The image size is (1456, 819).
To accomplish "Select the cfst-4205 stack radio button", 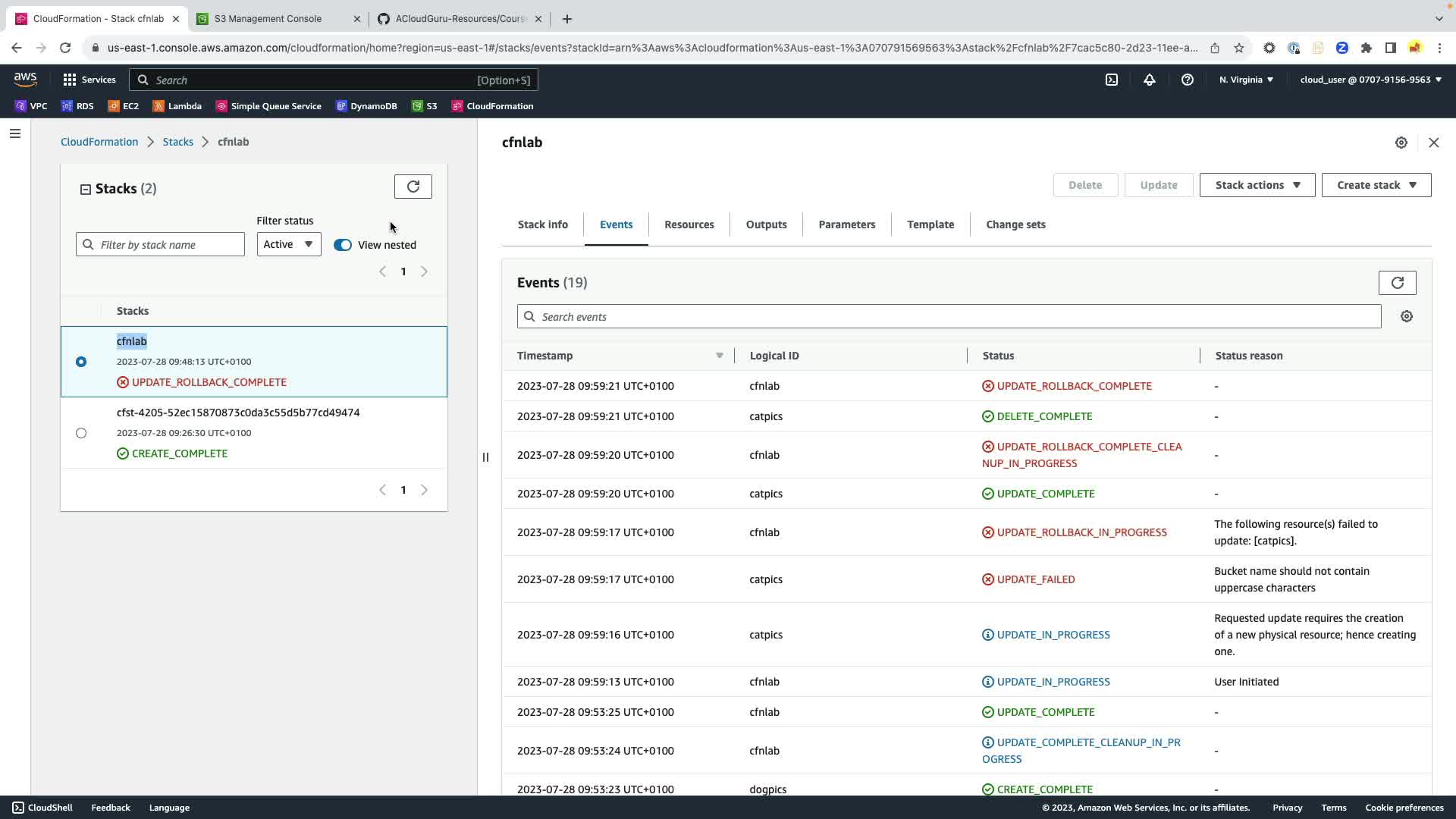I will 81,433.
